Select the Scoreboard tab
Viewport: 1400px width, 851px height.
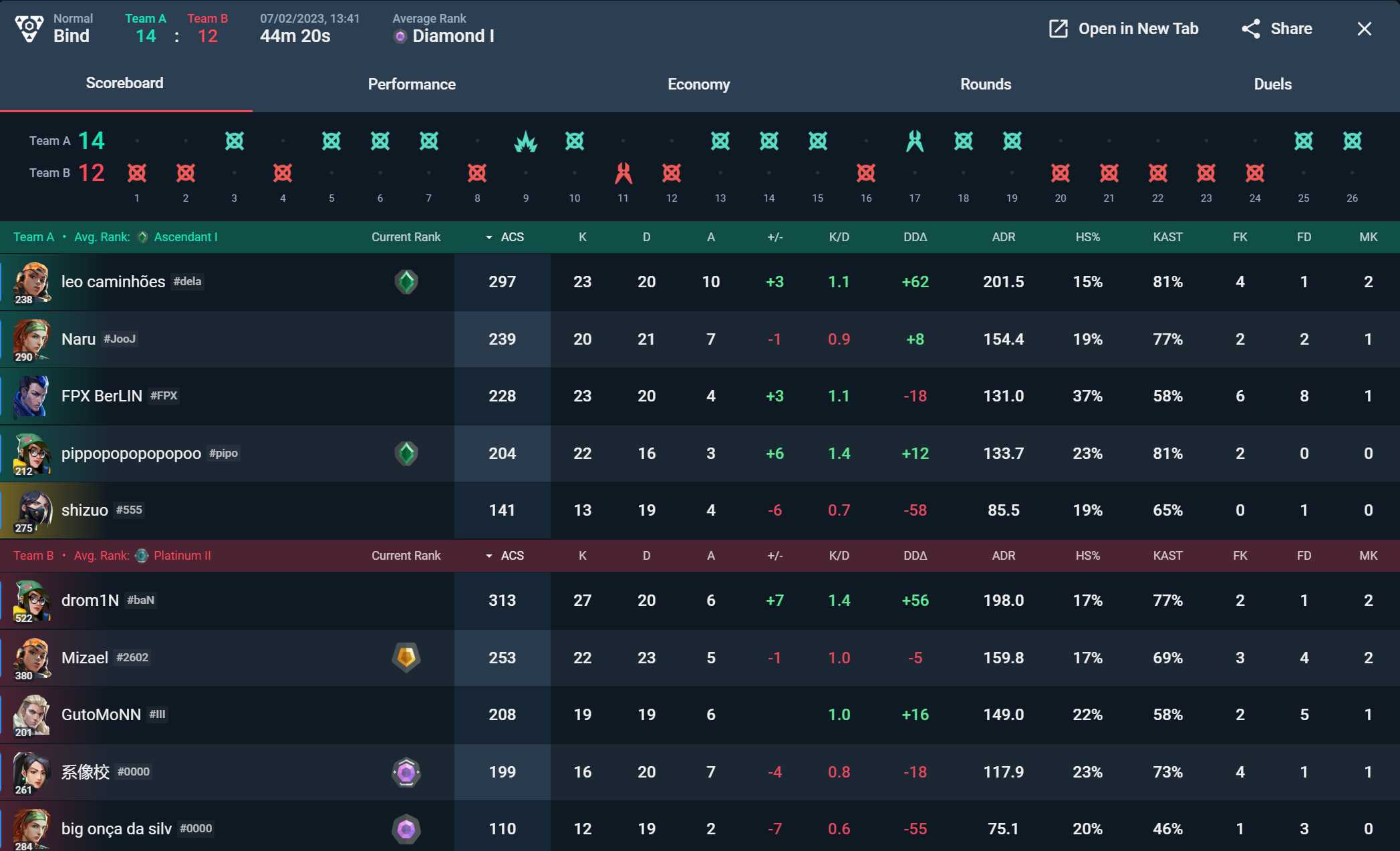coord(124,83)
